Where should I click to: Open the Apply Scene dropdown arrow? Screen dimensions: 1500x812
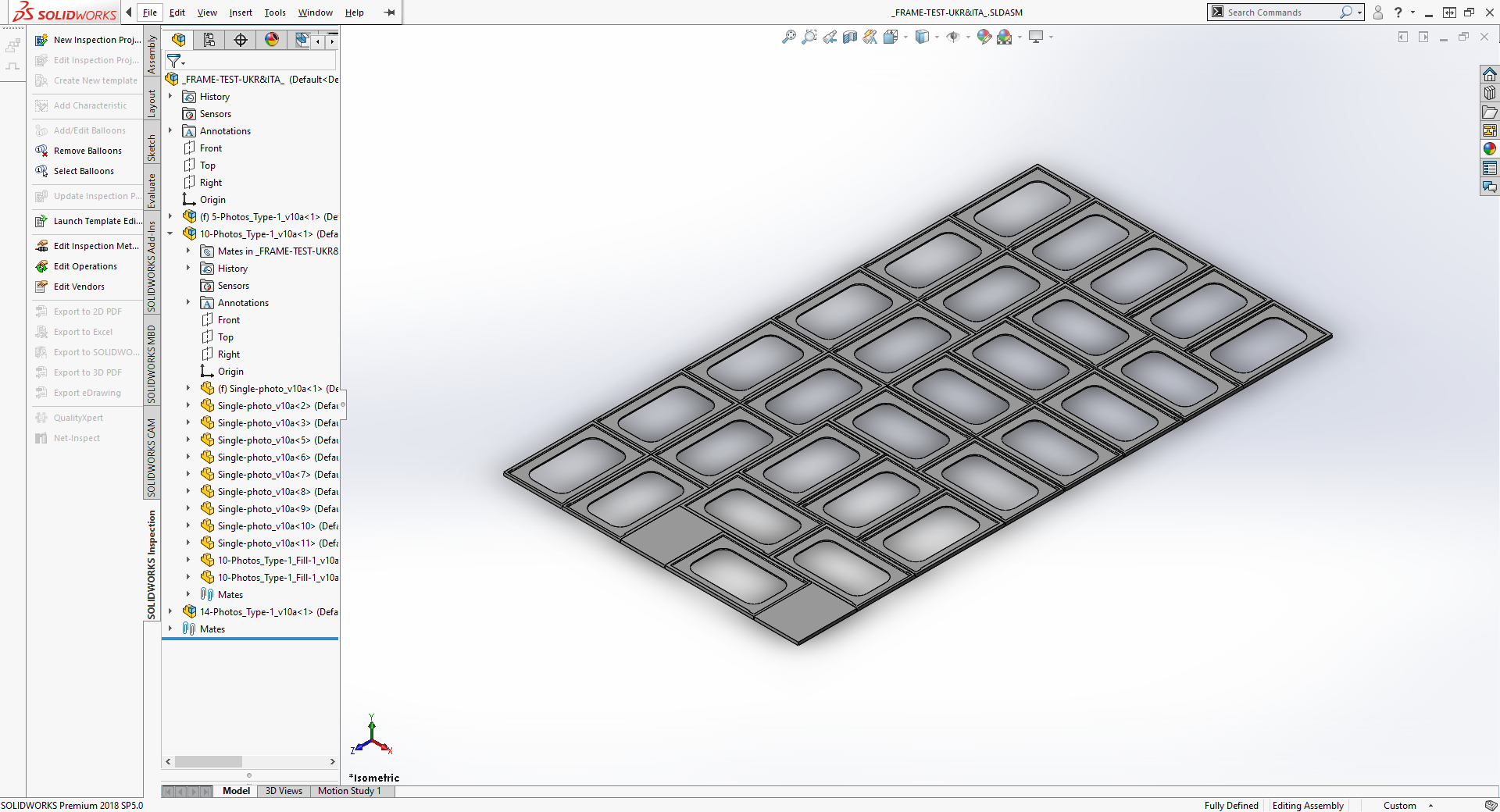tap(1020, 37)
